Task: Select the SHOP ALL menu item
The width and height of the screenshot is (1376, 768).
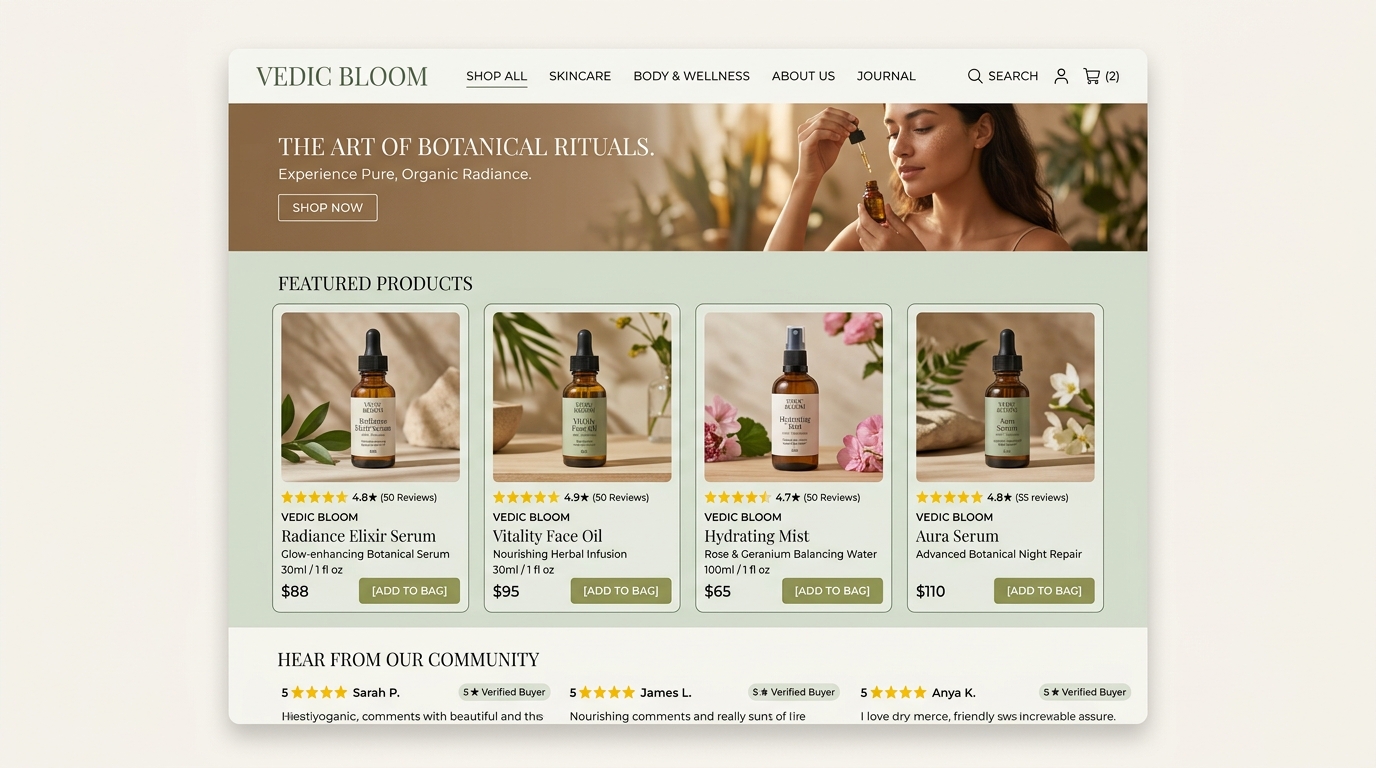Action: 496,76
